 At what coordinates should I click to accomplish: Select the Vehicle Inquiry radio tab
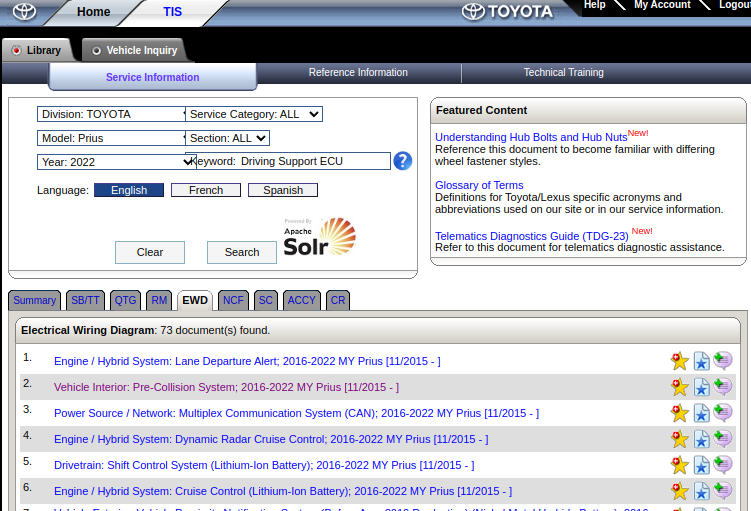click(x=135, y=50)
